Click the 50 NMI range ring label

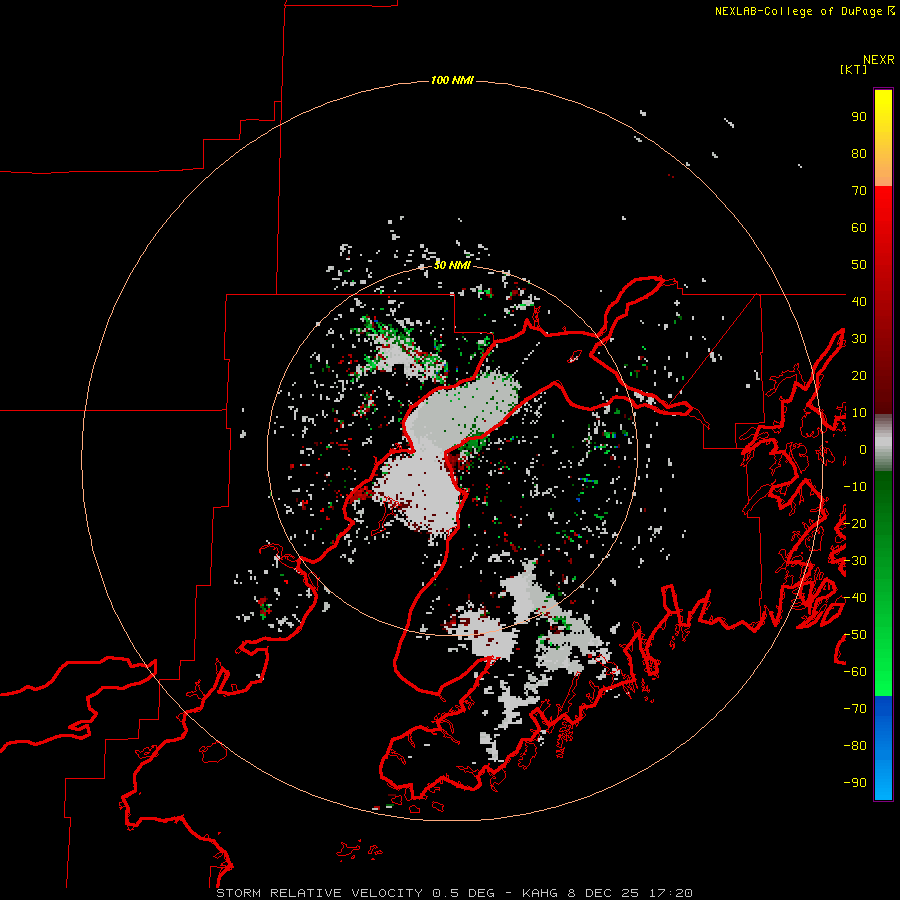pos(452,265)
